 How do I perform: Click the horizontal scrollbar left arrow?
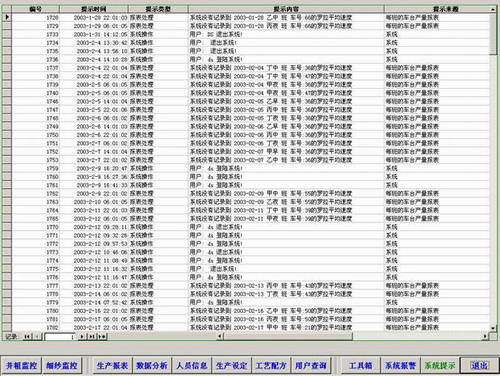[220, 336]
